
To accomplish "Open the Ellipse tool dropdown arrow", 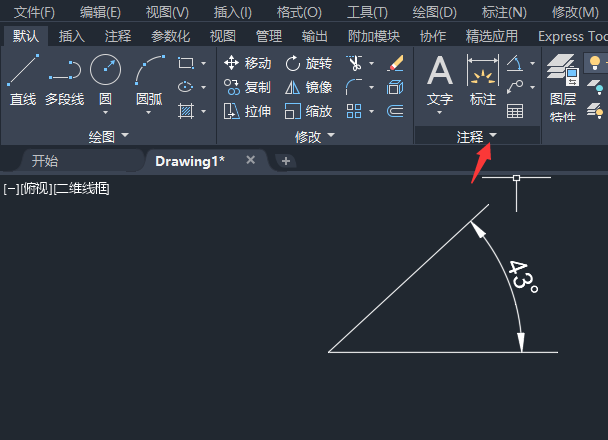I will [204, 88].
